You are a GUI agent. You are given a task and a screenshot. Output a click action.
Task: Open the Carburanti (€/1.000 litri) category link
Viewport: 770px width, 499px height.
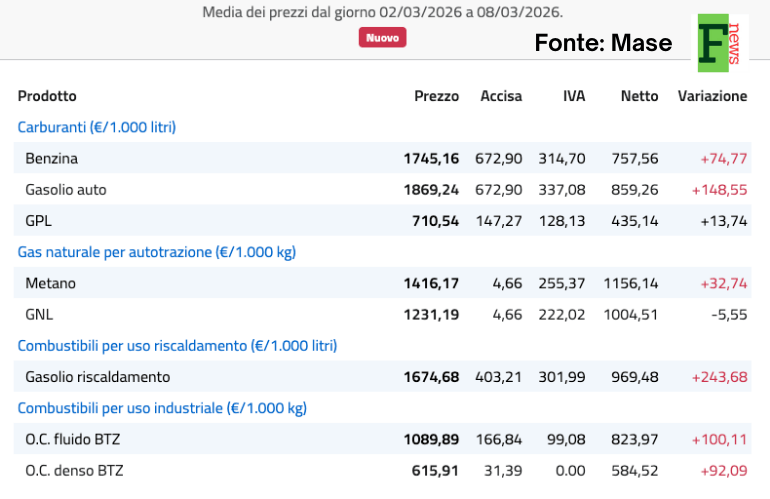tap(97, 127)
